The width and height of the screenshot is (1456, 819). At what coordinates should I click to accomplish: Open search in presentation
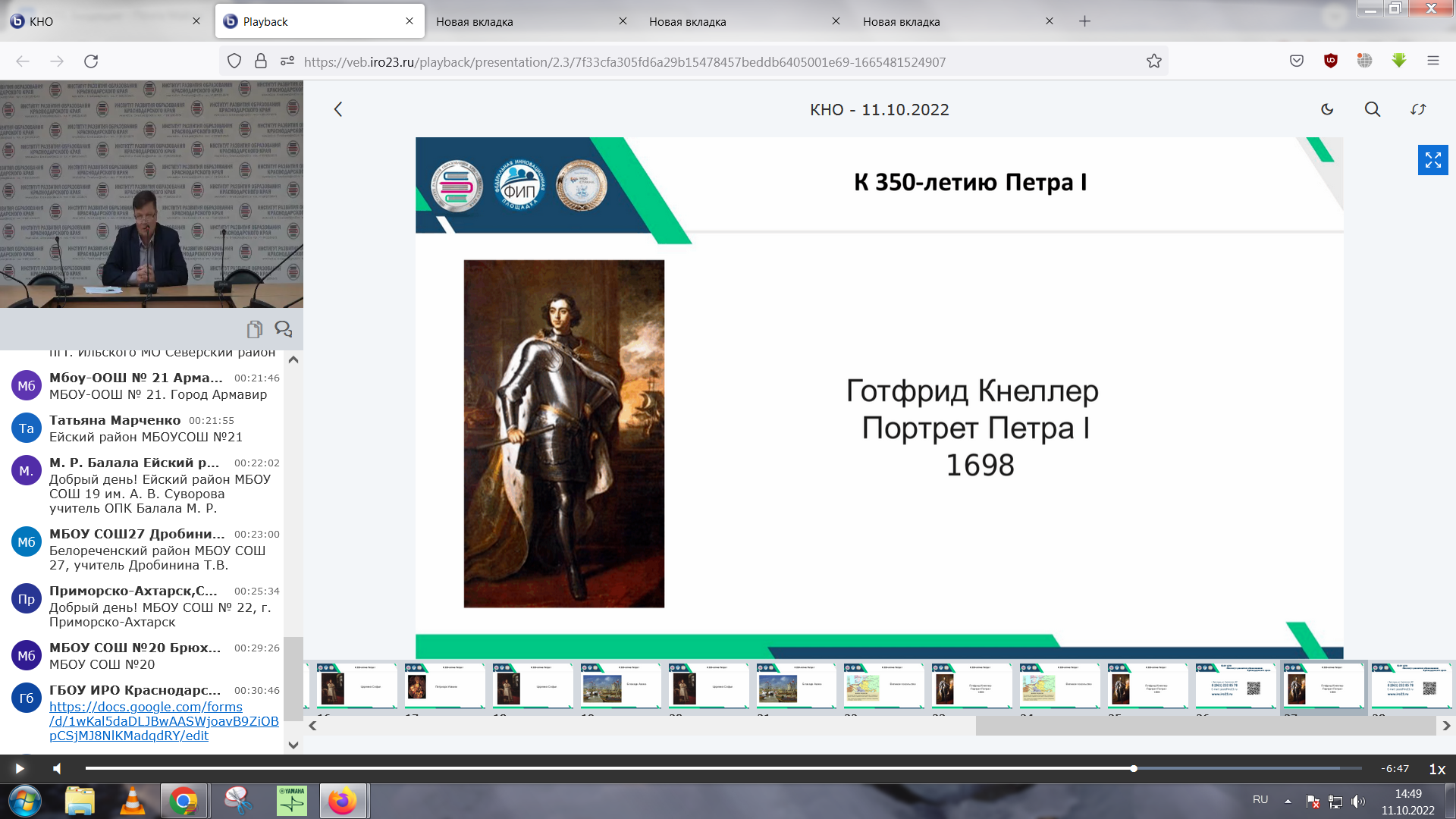coord(1373,109)
